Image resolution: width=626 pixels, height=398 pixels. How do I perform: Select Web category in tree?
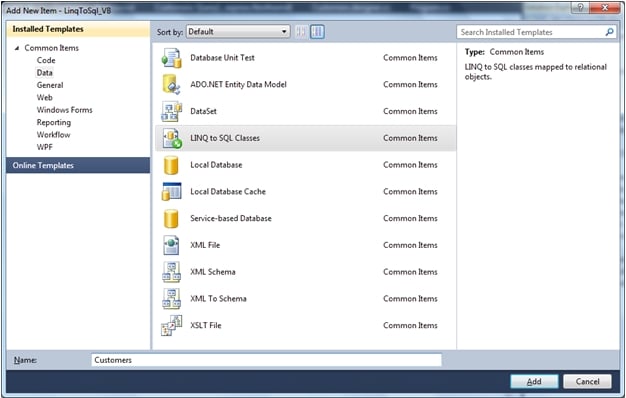coord(45,97)
